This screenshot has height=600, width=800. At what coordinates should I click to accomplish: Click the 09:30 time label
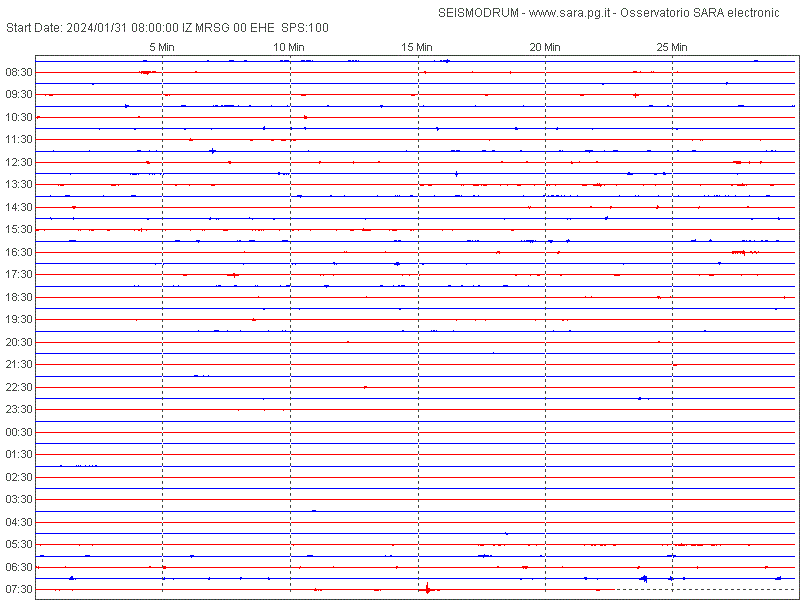tap(19, 94)
